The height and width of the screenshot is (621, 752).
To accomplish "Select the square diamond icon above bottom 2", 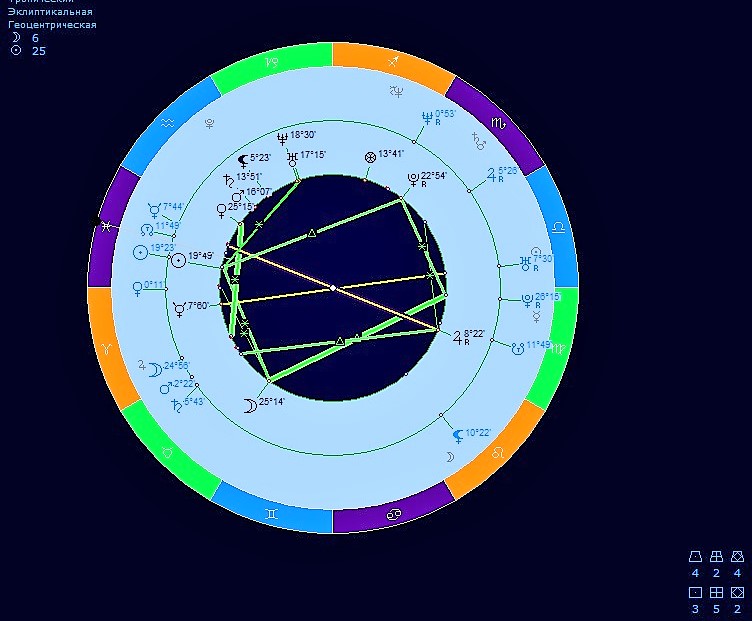I will 738,593.
